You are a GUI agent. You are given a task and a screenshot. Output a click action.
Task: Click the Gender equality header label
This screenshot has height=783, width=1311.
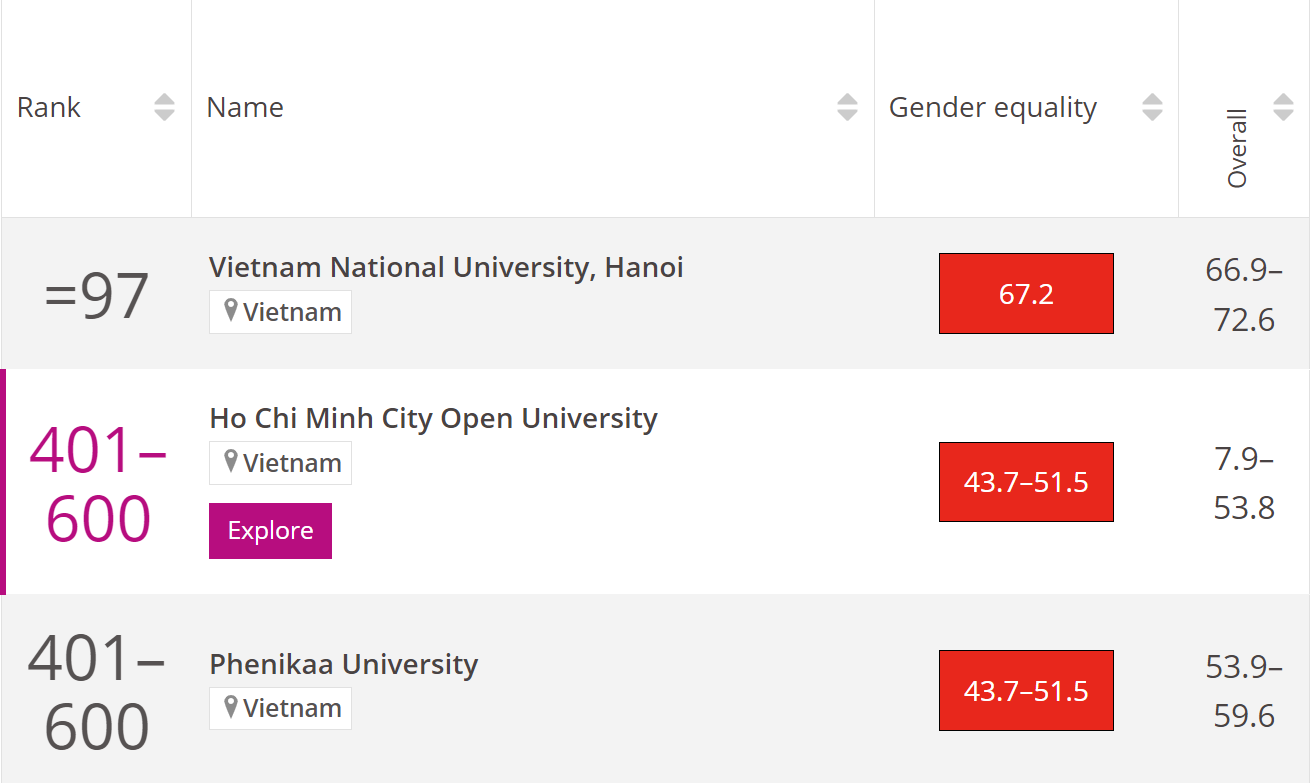click(x=992, y=107)
